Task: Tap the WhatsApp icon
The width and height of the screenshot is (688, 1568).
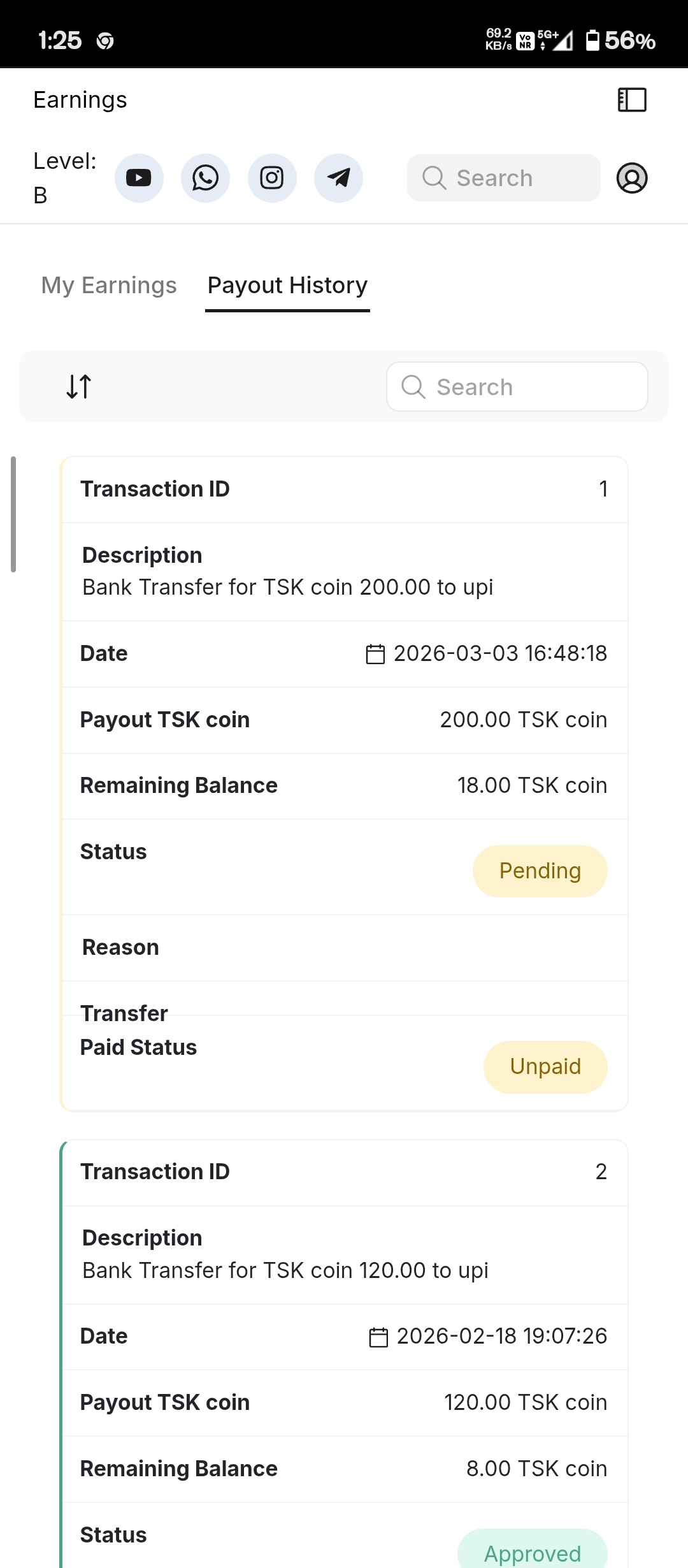Action: pyautogui.click(x=205, y=178)
